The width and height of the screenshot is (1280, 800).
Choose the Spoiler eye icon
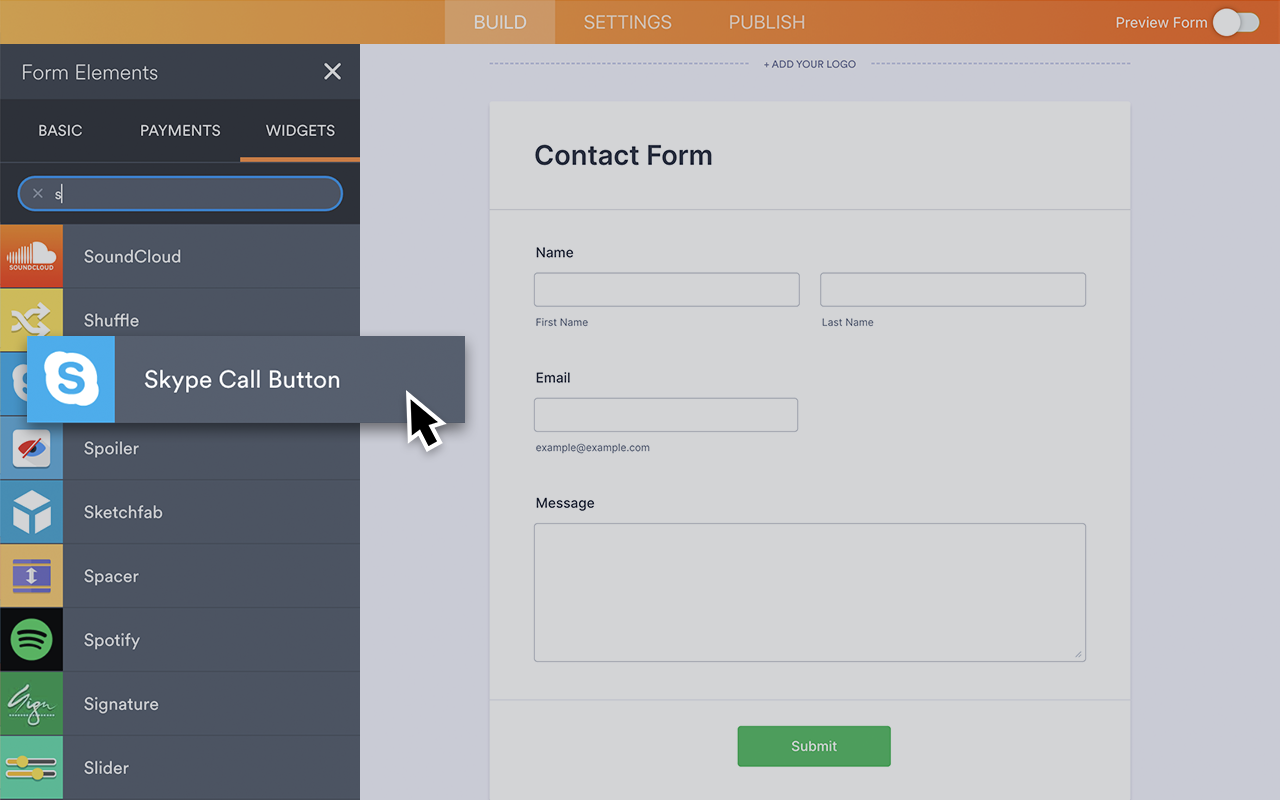pos(31,448)
